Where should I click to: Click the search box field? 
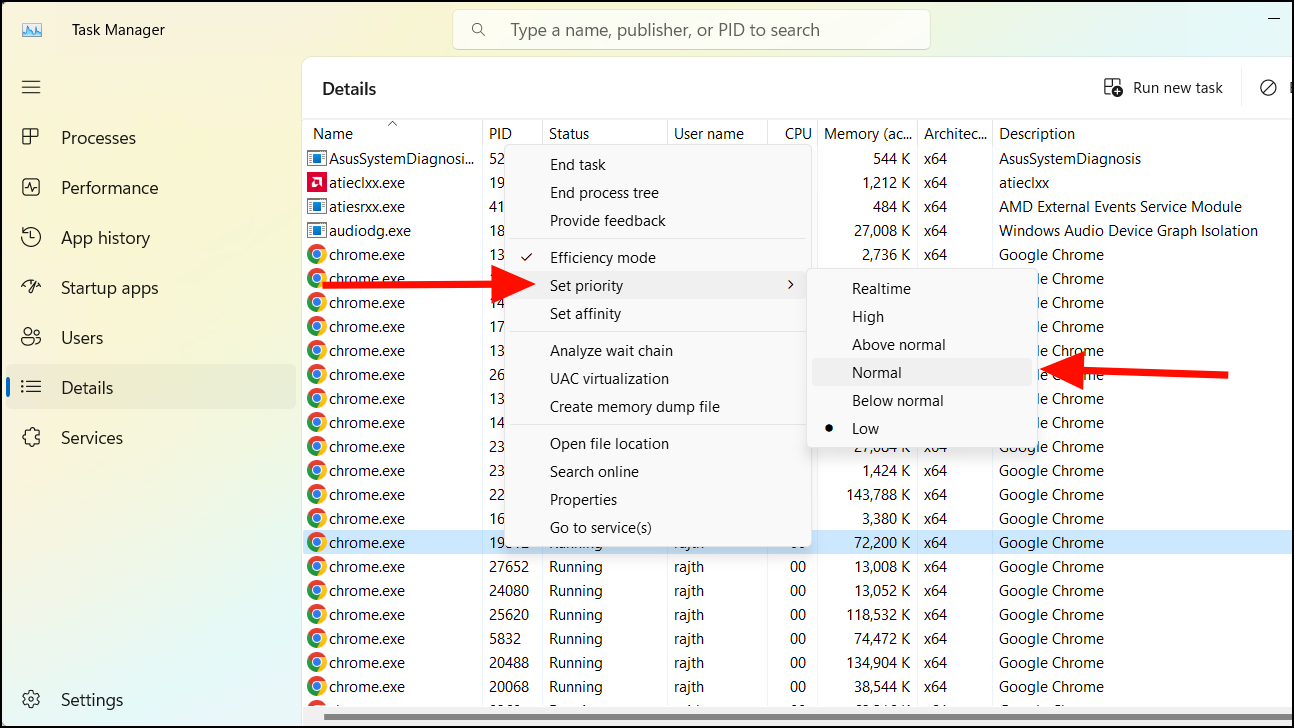(691, 30)
